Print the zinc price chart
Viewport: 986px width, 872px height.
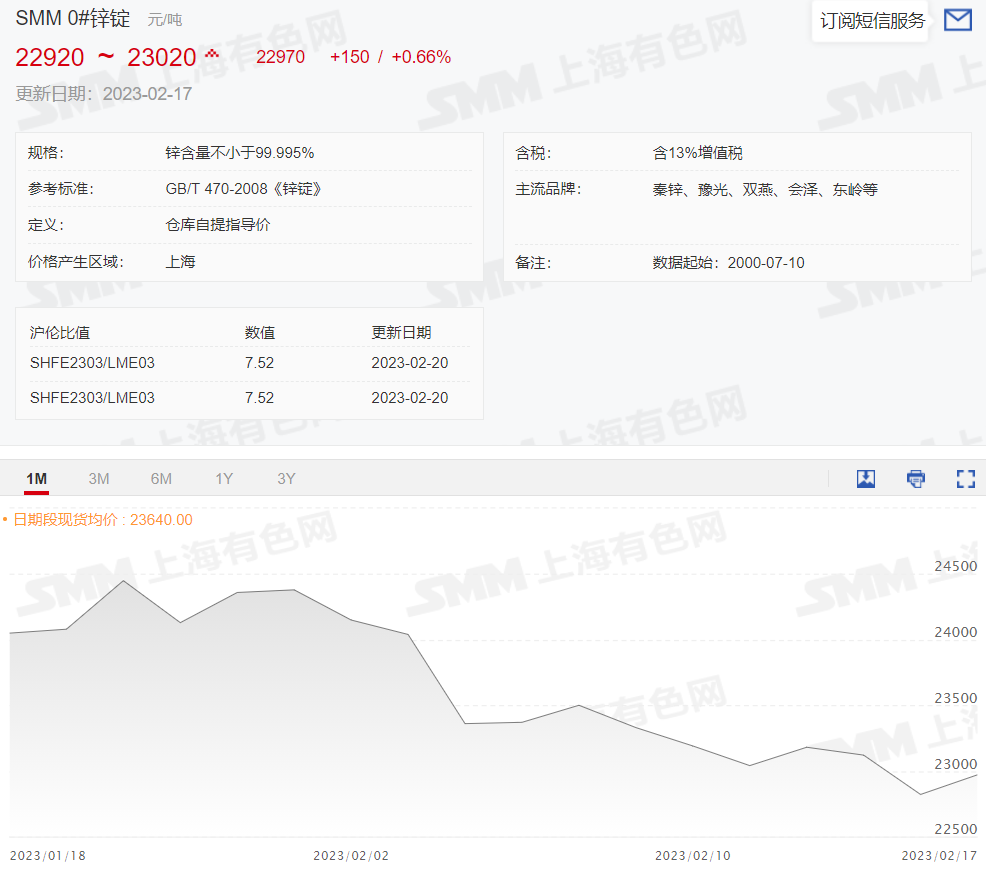point(915,479)
